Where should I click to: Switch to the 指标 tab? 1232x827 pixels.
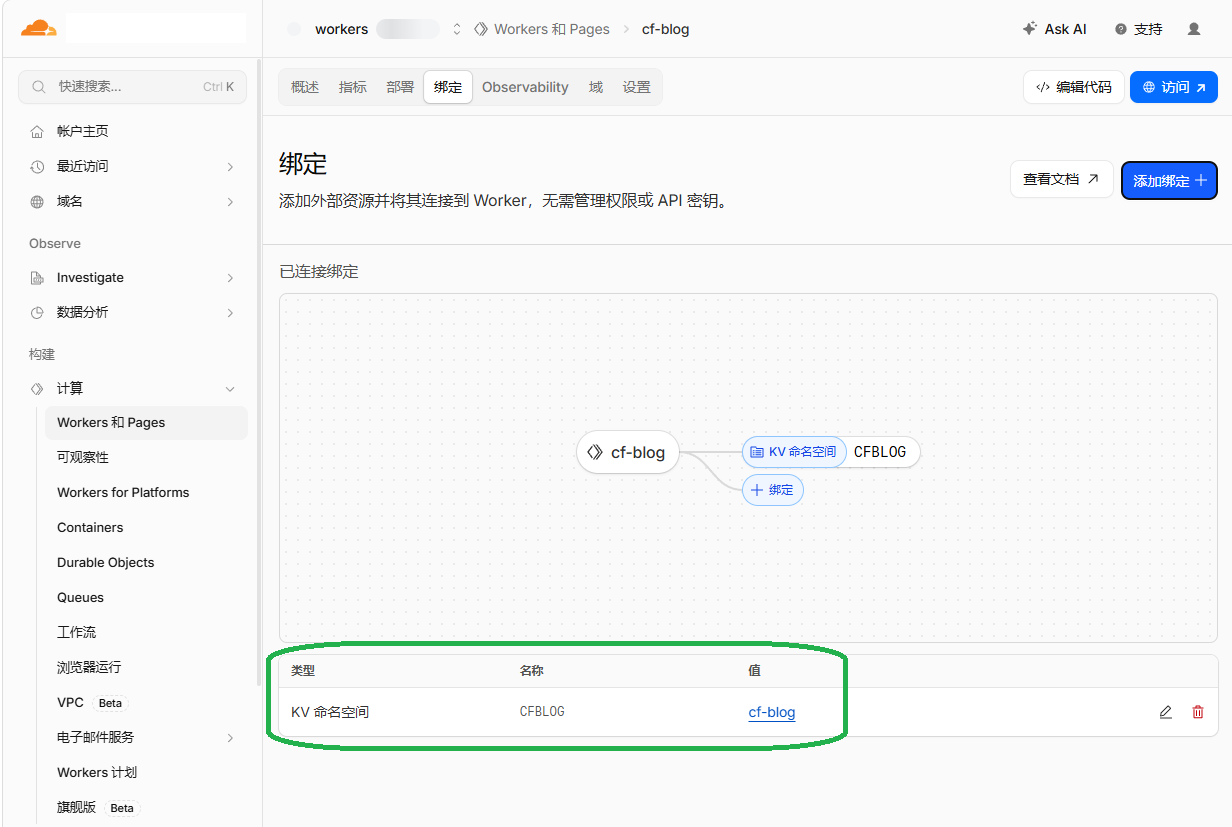click(353, 87)
